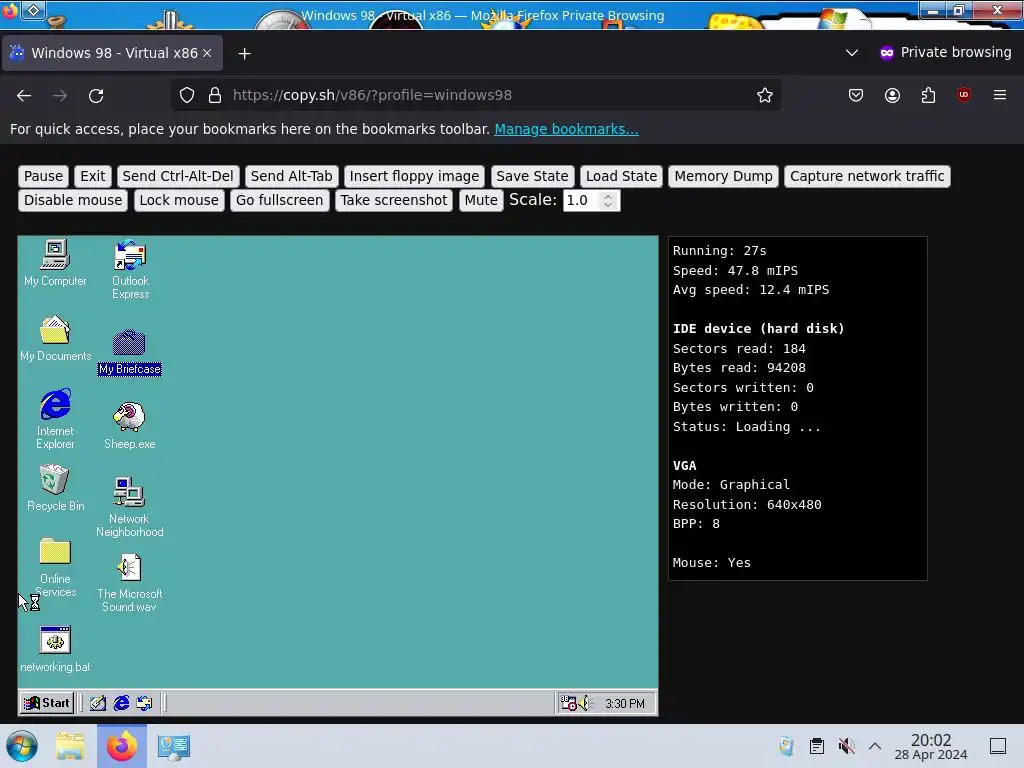Screen dimensions: 1024x768
Task: Open the uBlock Origin extension icon
Action: 964,95
